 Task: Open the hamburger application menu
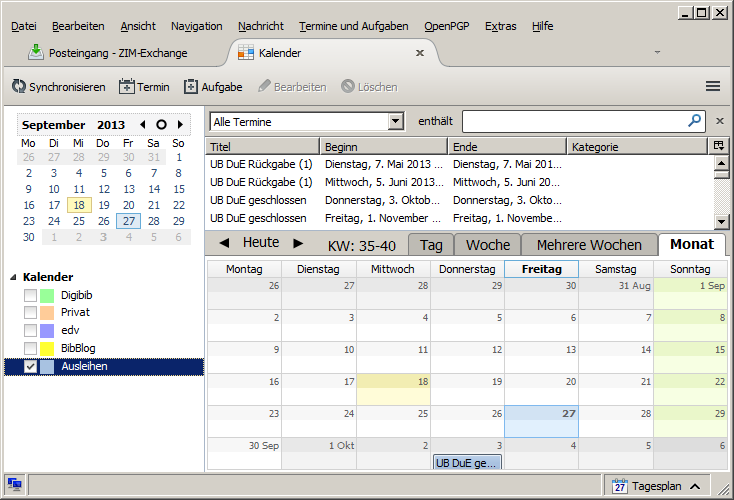(713, 87)
